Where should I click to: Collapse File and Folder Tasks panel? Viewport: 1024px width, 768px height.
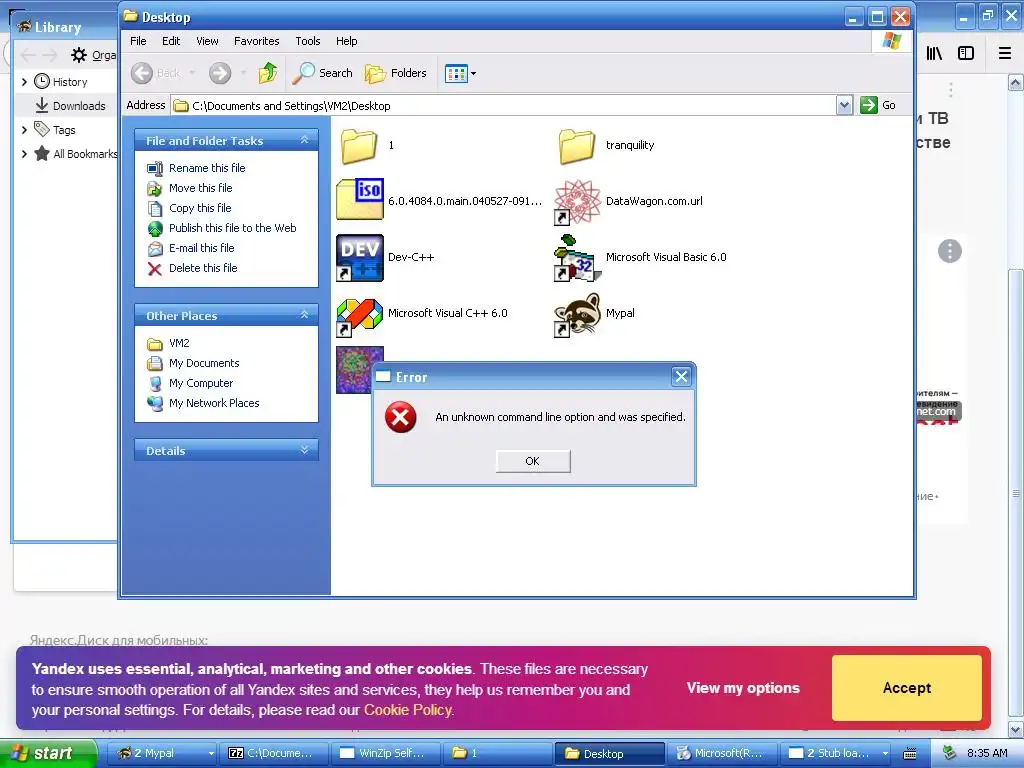point(304,140)
